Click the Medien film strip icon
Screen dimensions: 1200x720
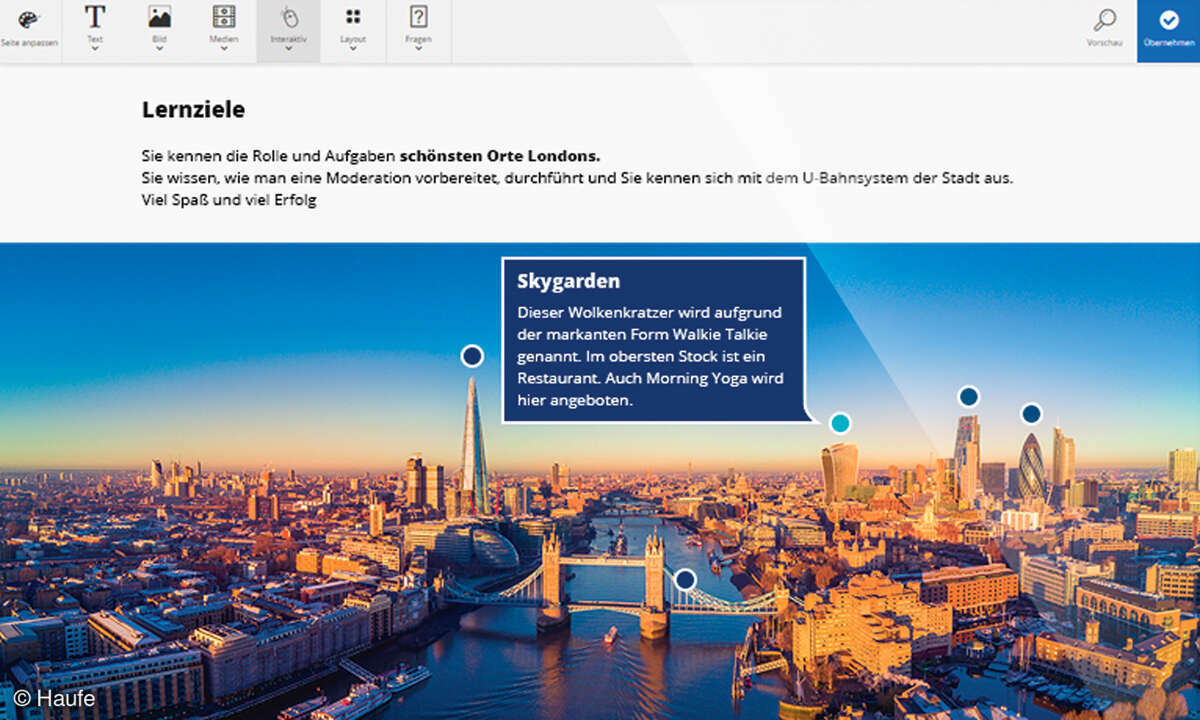click(224, 17)
